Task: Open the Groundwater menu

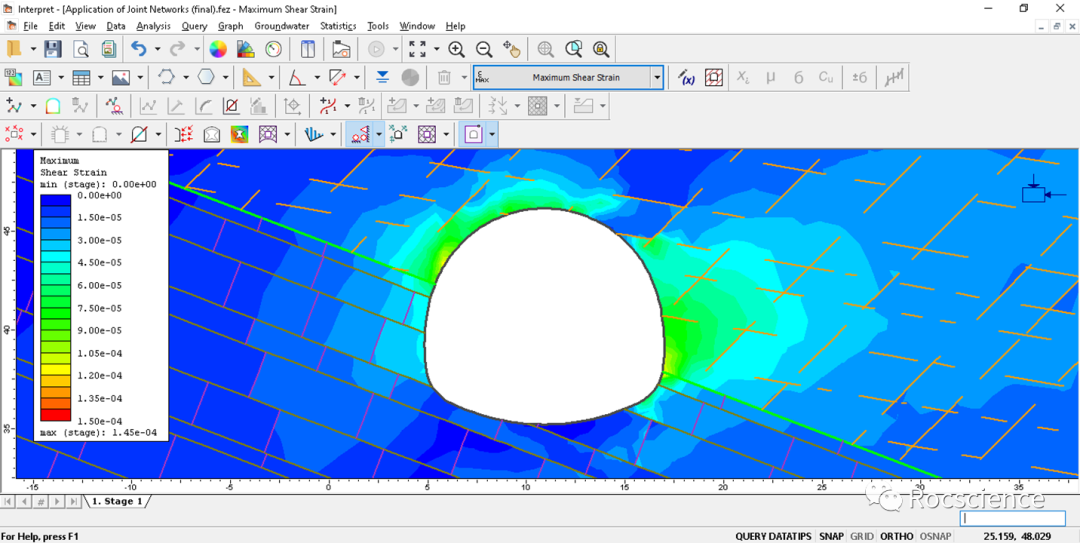Action: pyautogui.click(x=281, y=26)
